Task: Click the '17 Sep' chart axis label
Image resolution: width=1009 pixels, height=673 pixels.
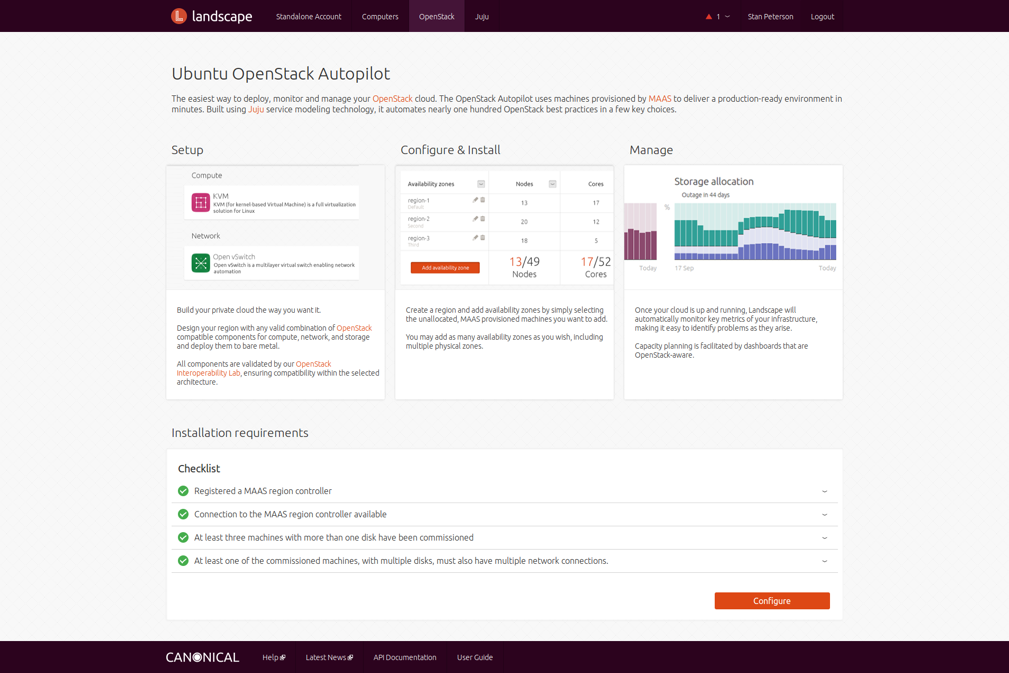Action: click(x=684, y=268)
